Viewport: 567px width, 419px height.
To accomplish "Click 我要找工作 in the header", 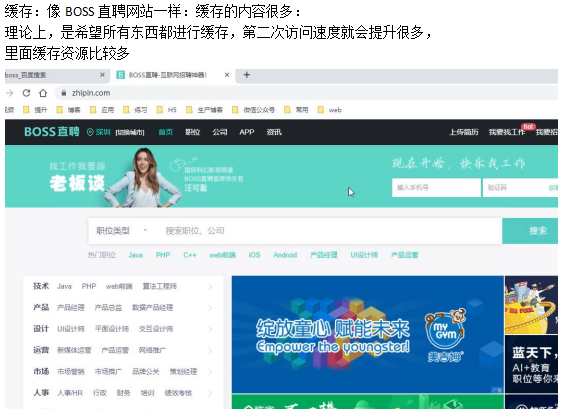I will (x=507, y=132).
